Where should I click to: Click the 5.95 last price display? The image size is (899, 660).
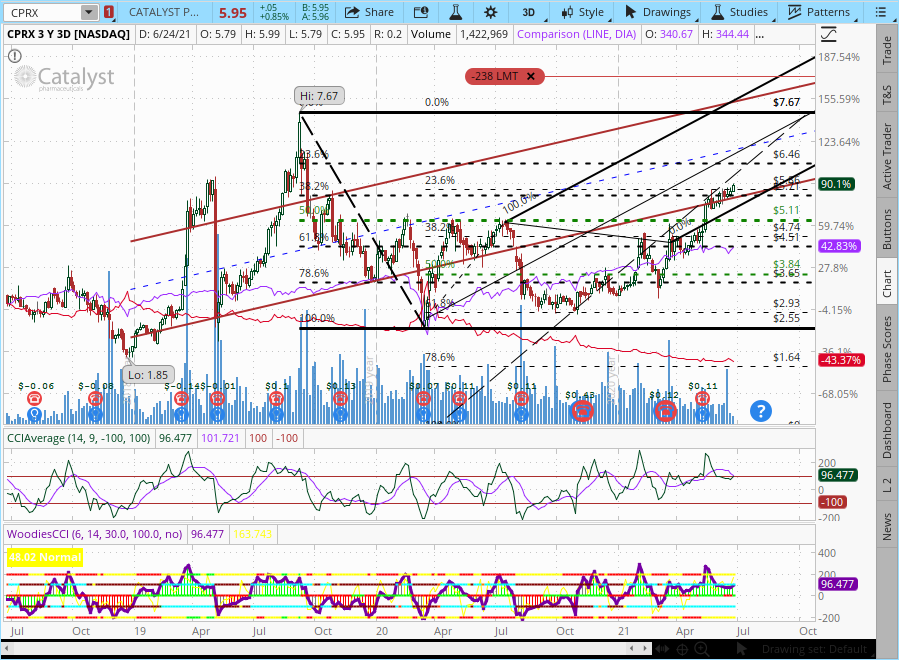tap(233, 13)
